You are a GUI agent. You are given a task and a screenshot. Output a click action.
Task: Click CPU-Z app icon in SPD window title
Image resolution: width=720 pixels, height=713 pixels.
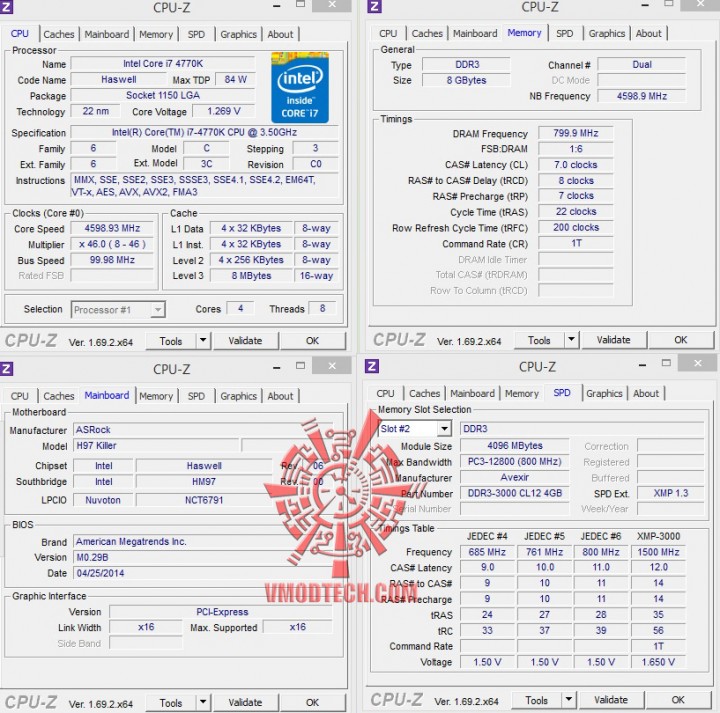tap(371, 366)
